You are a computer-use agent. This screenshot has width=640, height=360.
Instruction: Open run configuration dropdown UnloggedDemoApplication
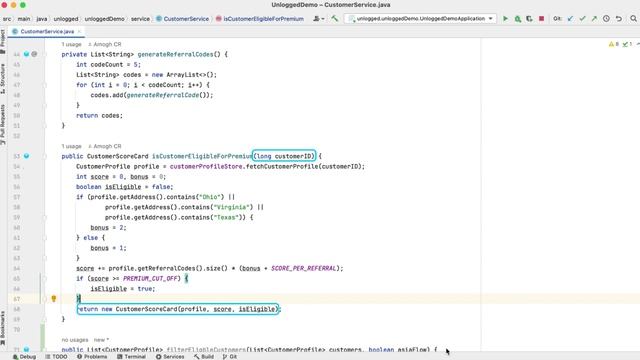421,19
